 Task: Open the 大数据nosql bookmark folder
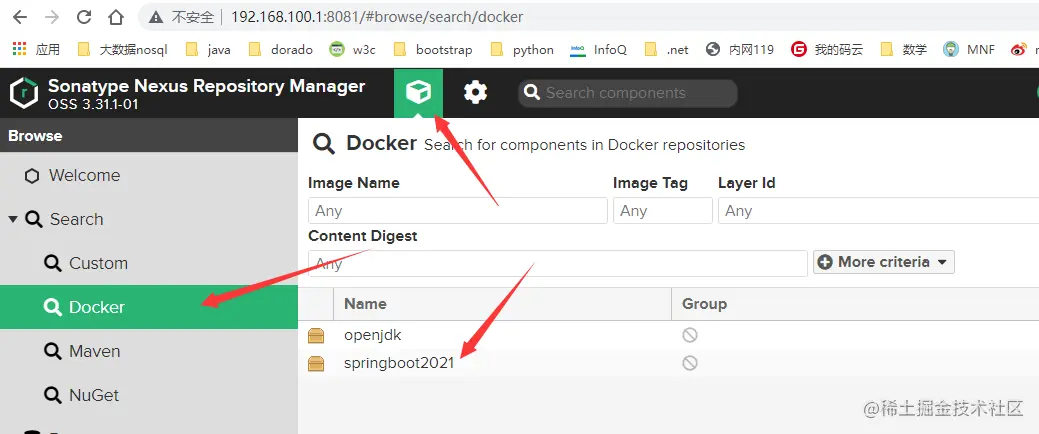tap(123, 49)
